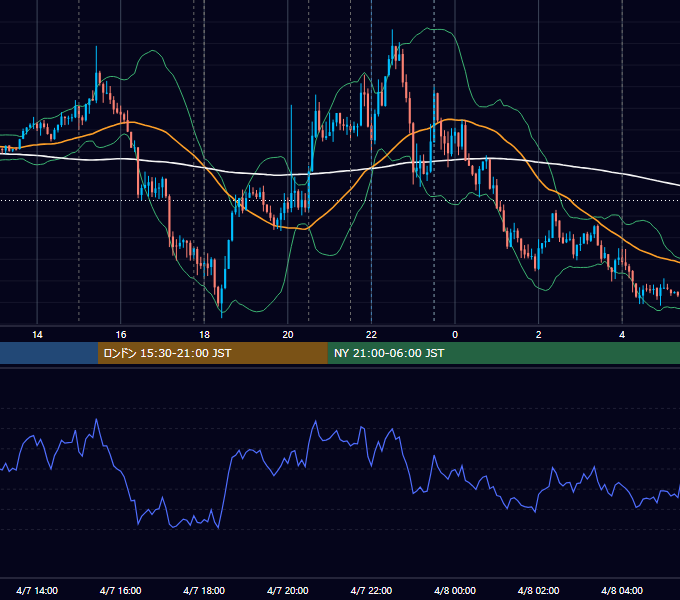The height and width of the screenshot is (600, 680).
Task: Click the 2 hour label on chart axis
Action: [x=539, y=335]
